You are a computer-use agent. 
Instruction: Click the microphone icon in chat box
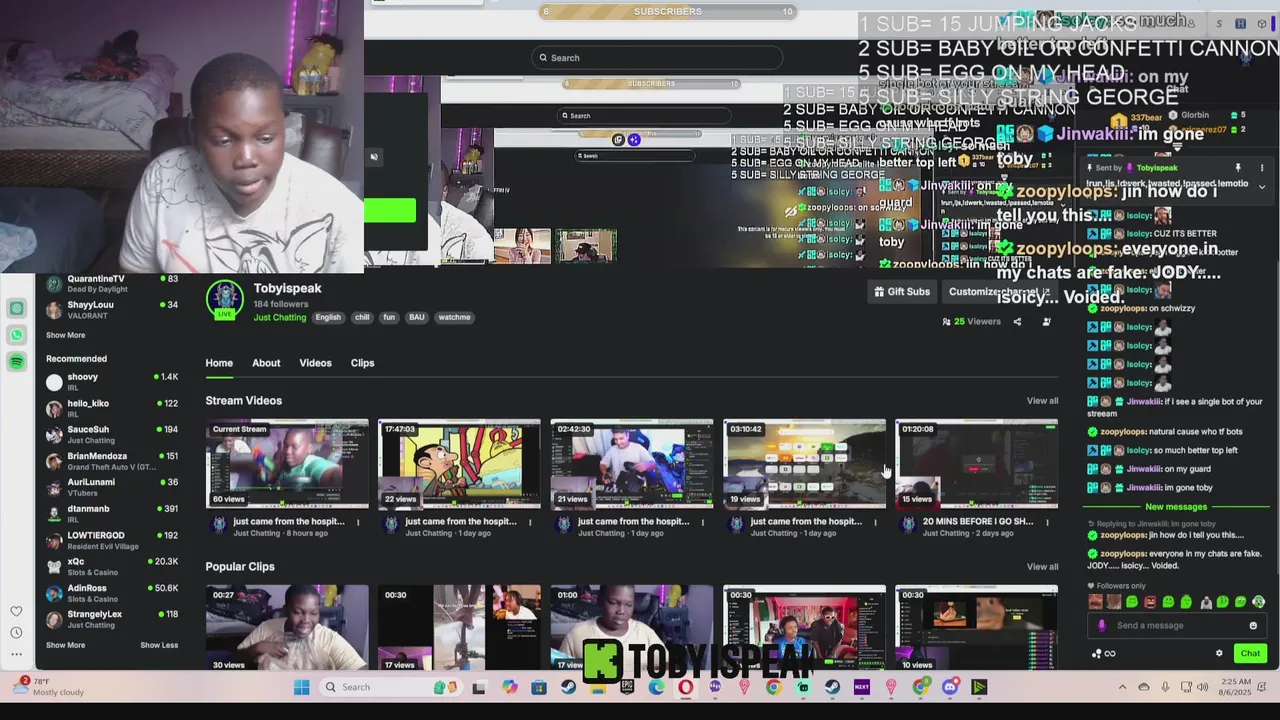(1102, 626)
